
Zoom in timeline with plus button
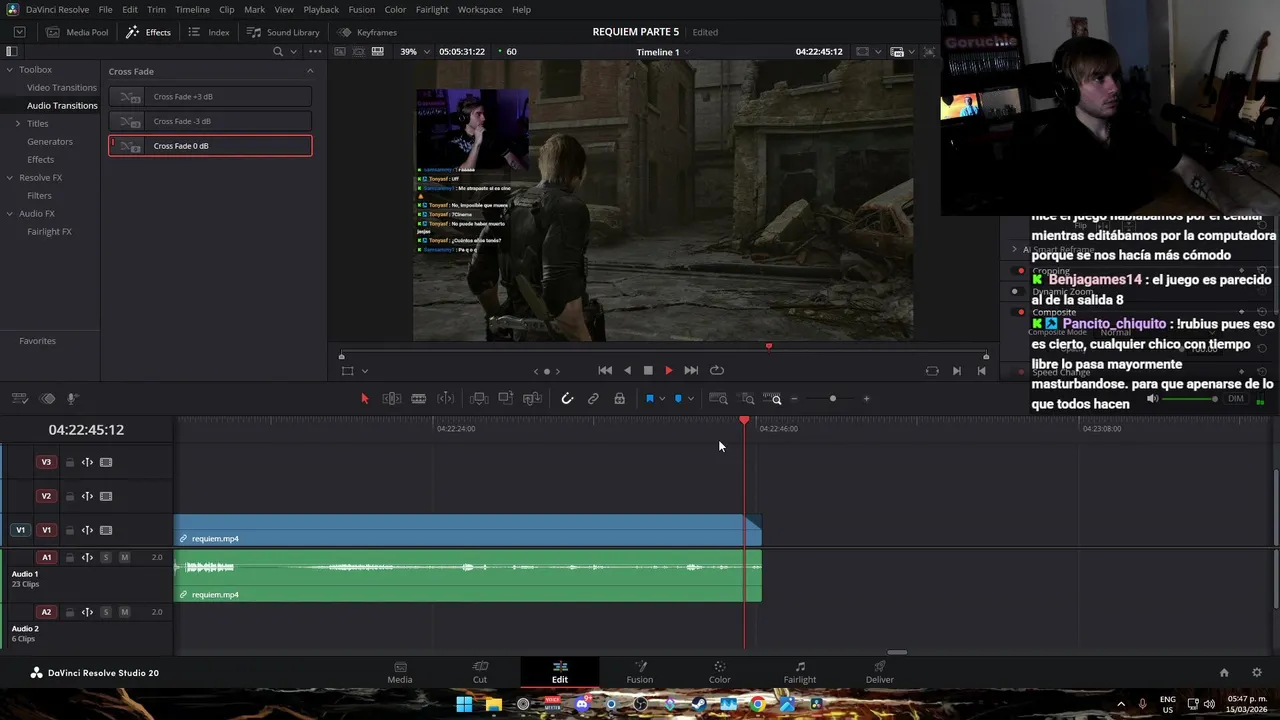[866, 399]
